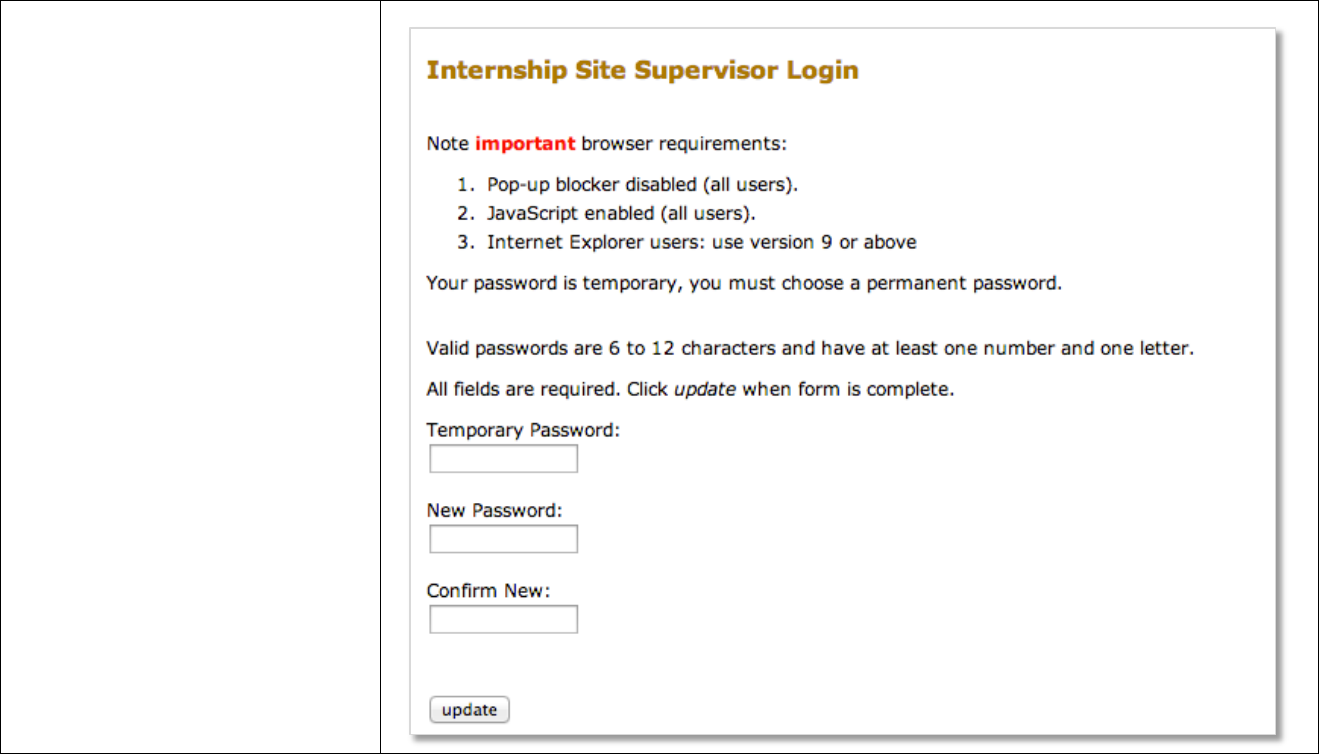Click the number 1 list marker
Image resolution: width=1319 pixels, height=754 pixels.
pos(463,185)
